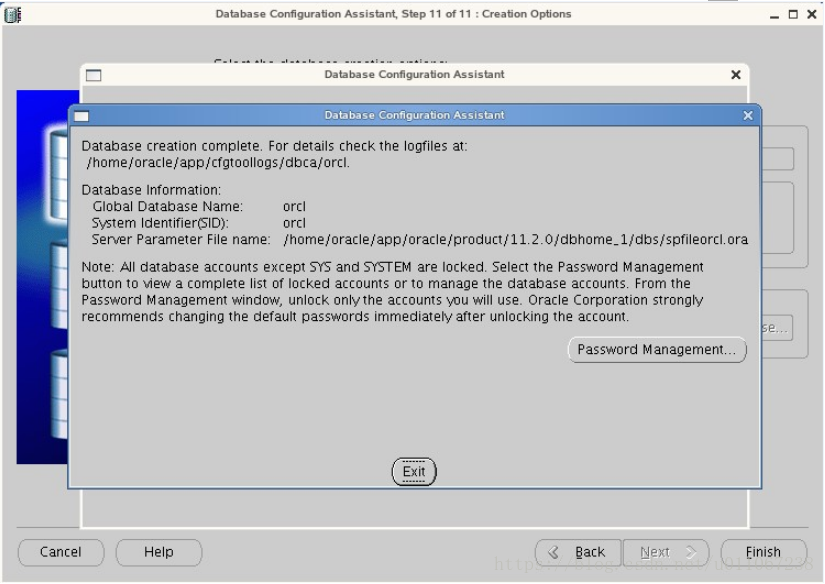This screenshot has height=584, width=825.
Task: Click the 'Server Parameter File name:' label
Action: tap(181, 240)
